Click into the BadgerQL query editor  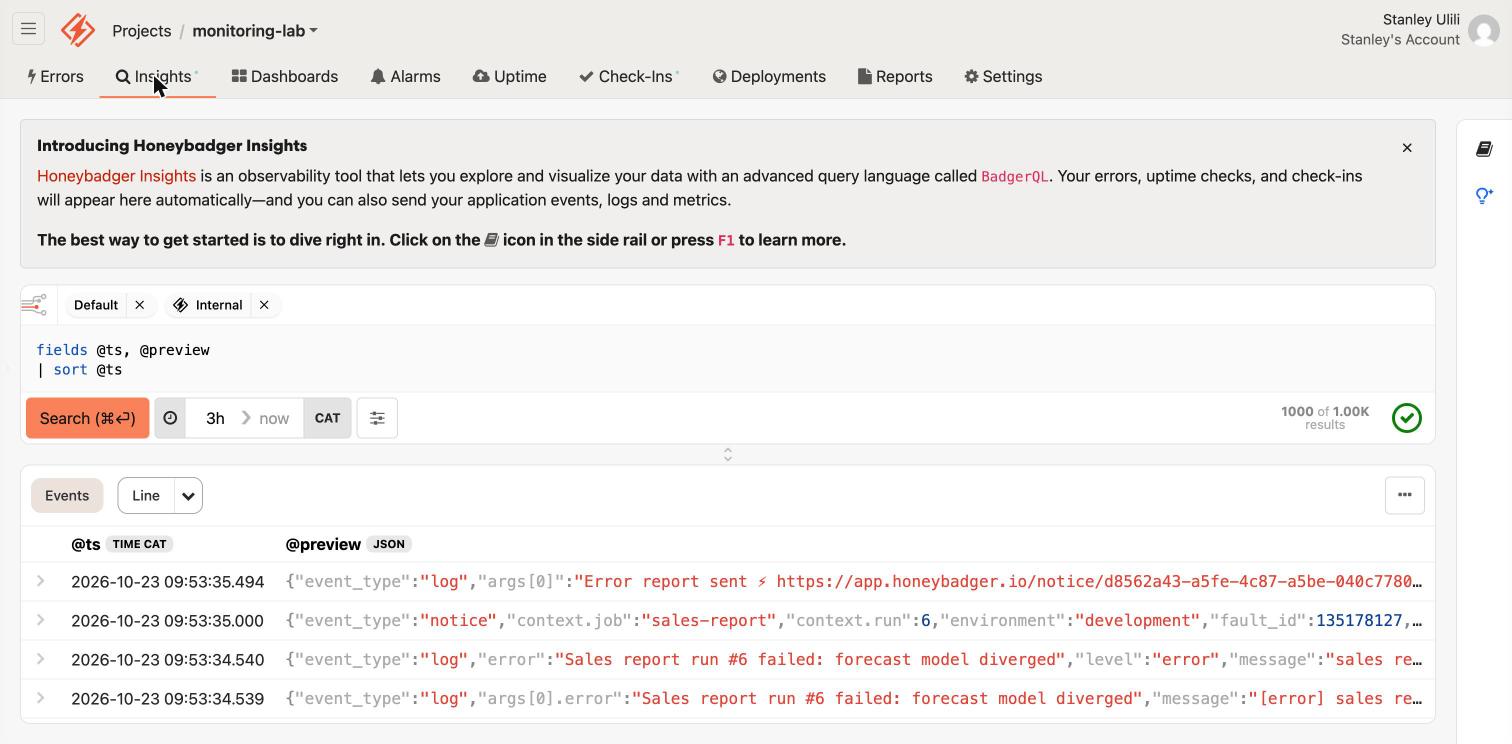(728, 359)
